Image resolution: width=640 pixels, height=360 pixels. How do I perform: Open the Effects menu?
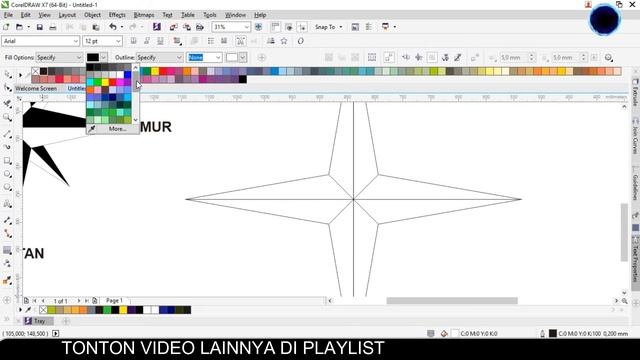click(x=117, y=15)
